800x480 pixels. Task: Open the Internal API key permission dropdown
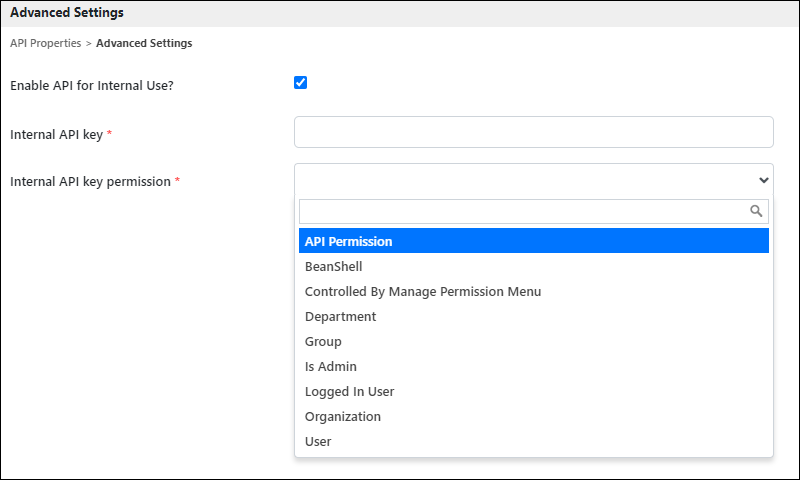click(534, 180)
